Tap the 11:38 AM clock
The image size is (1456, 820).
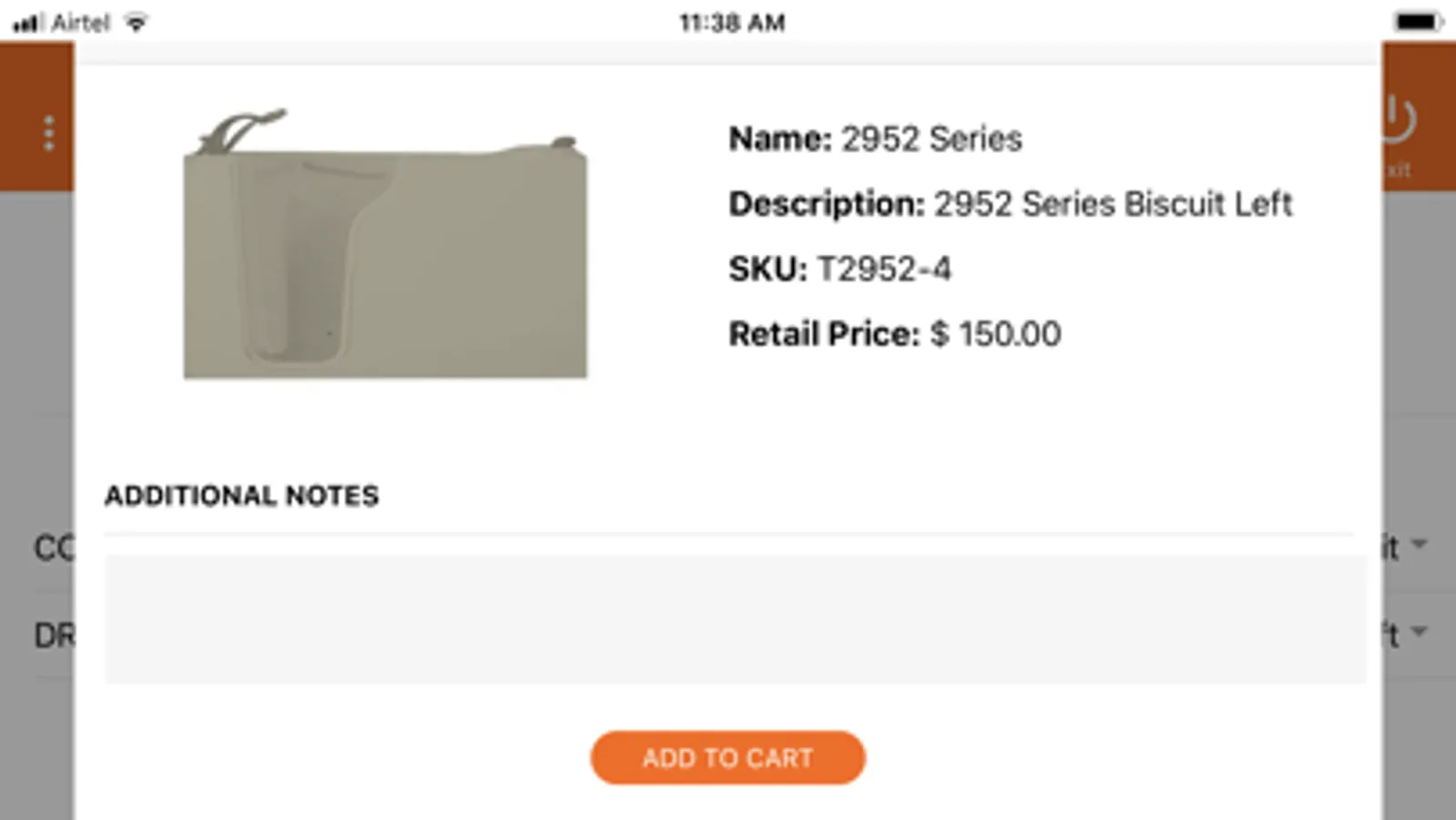[732, 23]
